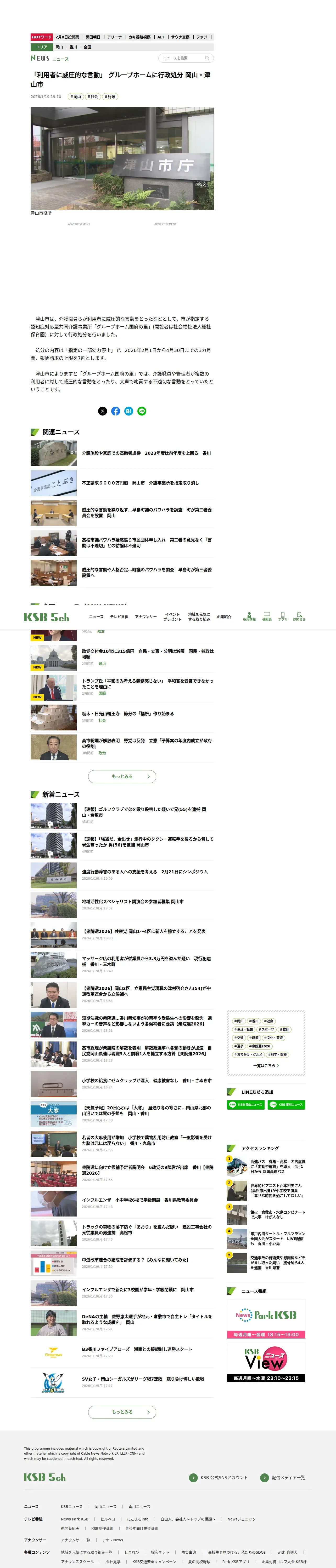The height and width of the screenshot is (1568, 336).
Task: Add KSB 岡山ニュース LINE friend button
Action: [246, 1105]
